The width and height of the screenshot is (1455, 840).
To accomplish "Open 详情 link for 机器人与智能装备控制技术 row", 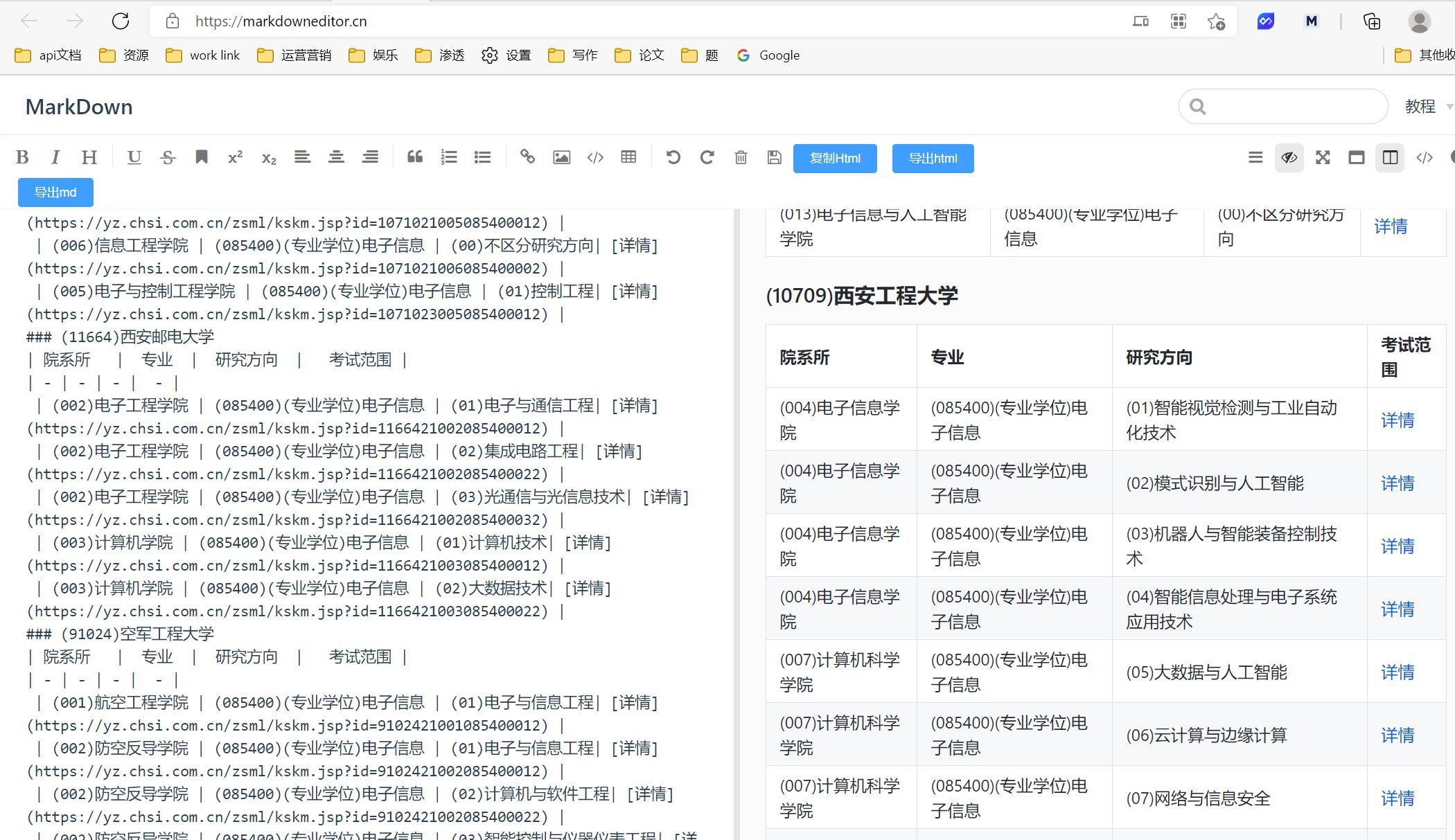I will pos(1397,546).
